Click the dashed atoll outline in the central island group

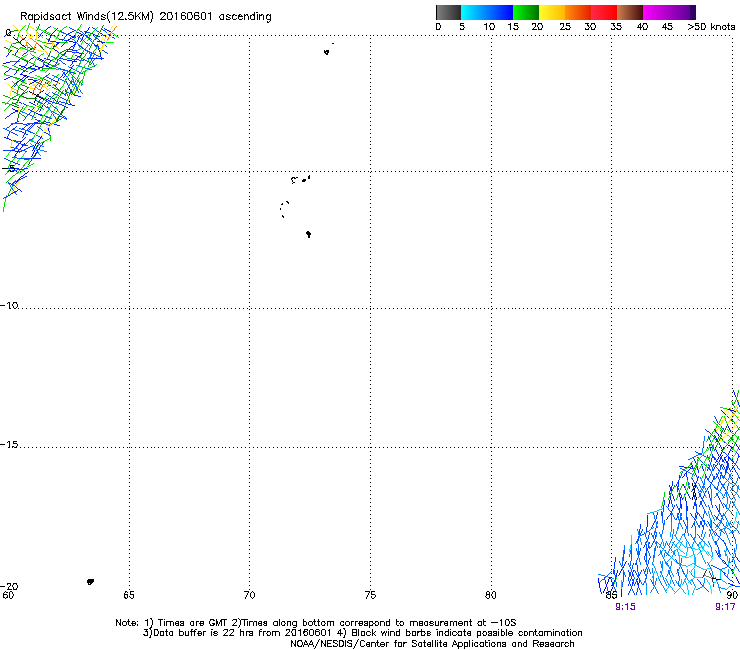pyautogui.click(x=284, y=209)
